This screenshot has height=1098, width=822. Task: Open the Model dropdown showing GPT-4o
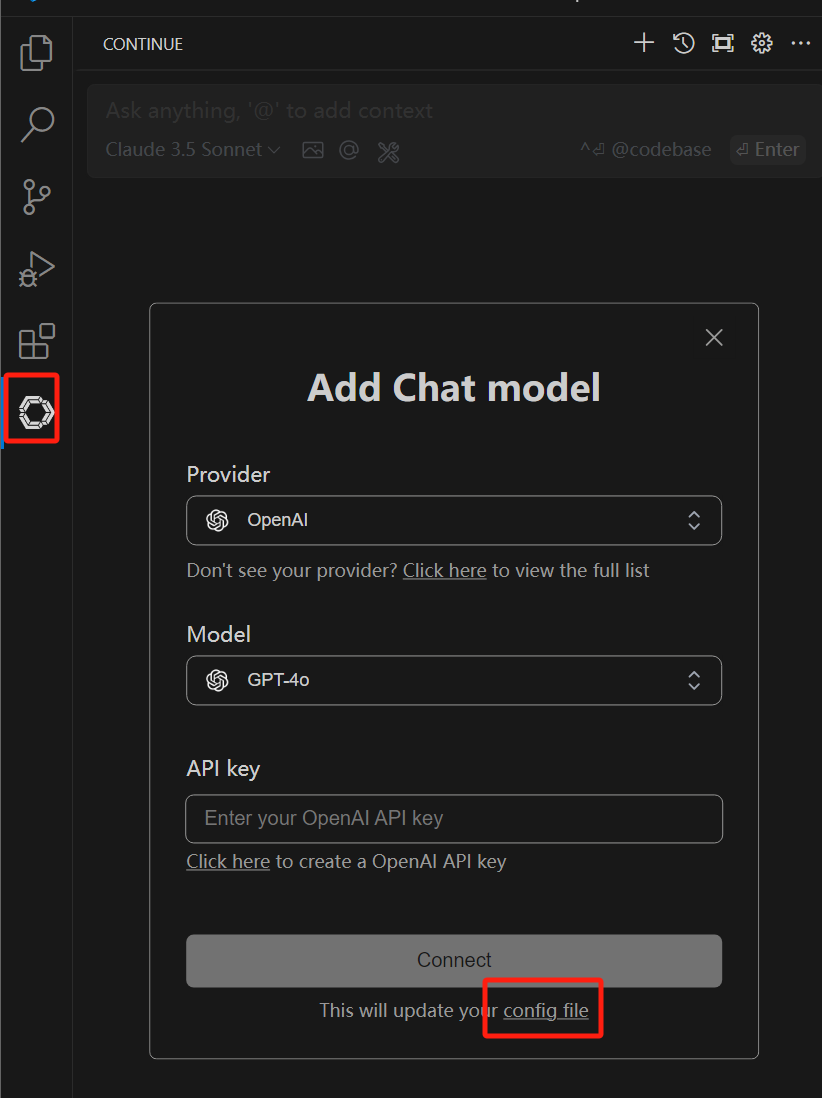453,680
